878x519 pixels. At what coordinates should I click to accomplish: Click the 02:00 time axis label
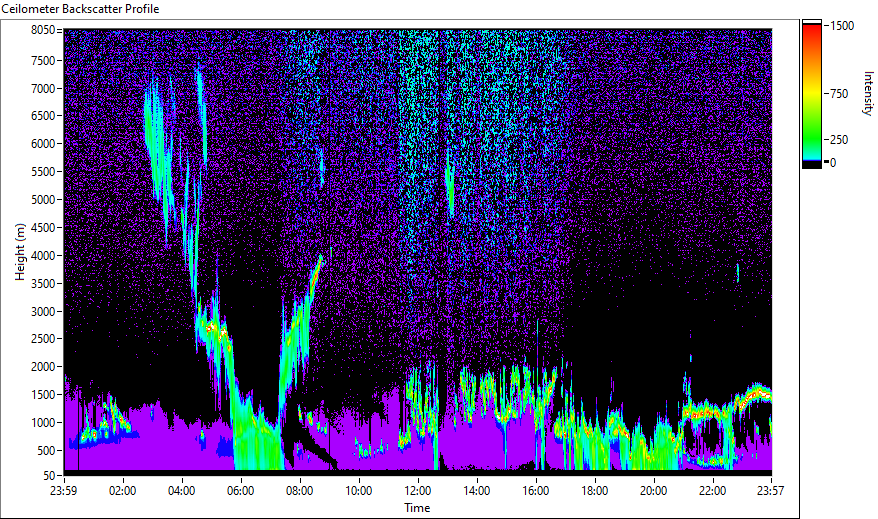(x=123, y=491)
